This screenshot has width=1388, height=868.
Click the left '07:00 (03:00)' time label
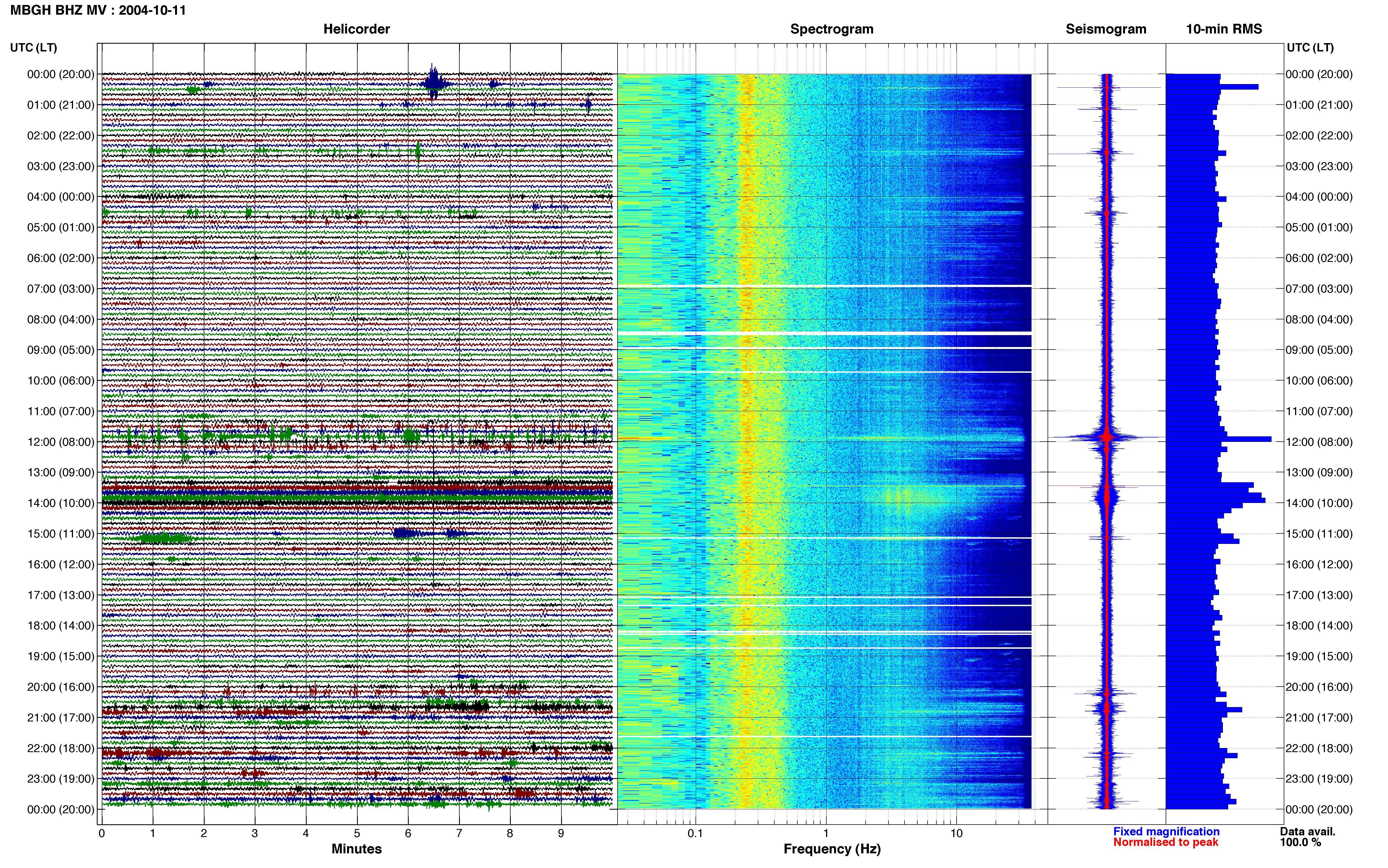tap(61, 288)
